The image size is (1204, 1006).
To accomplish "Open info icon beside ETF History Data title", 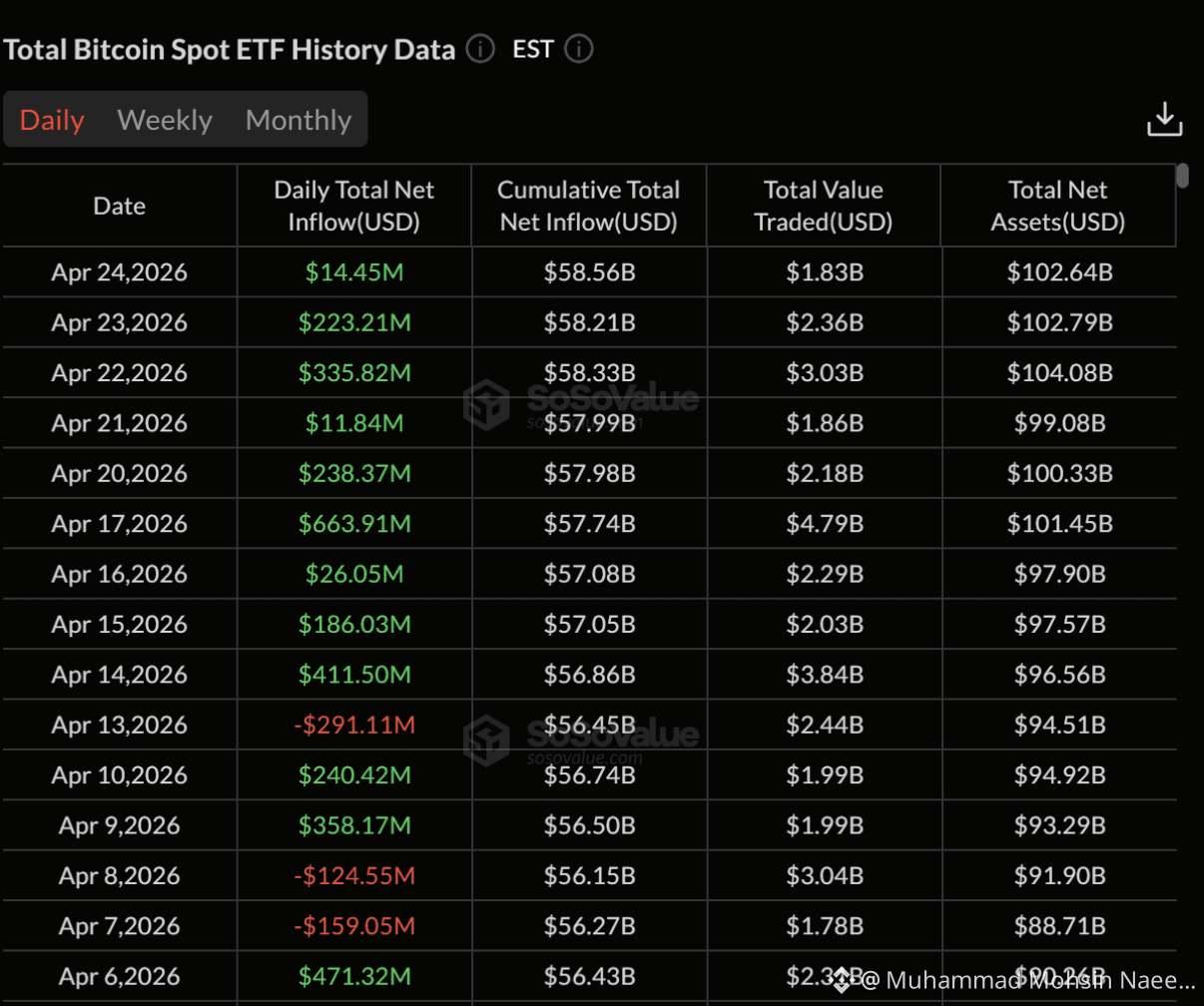I will pyautogui.click(x=480, y=49).
